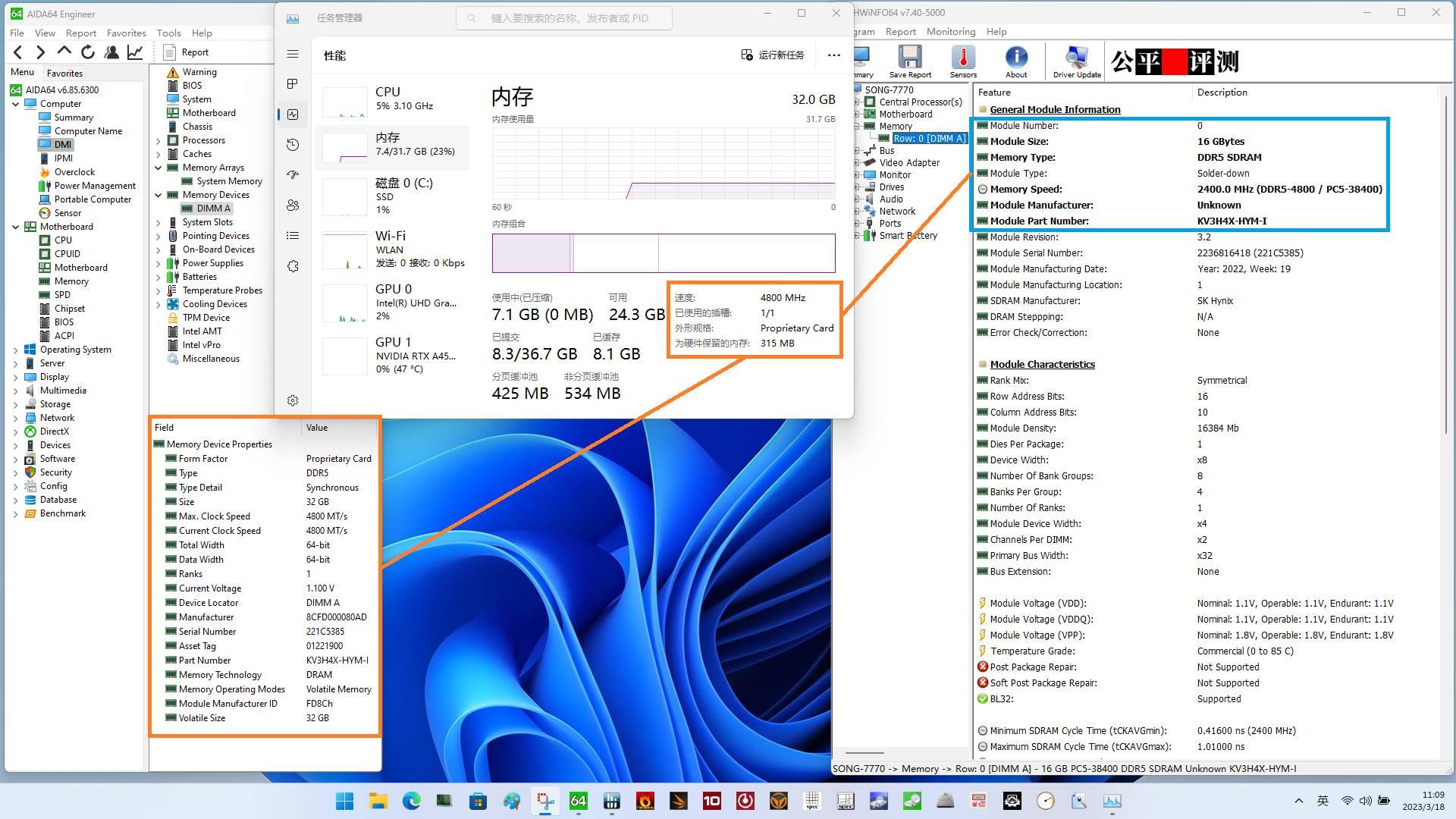Select Video Adapter in HWiNFO tree
This screenshot has width=1456, height=819.
909,163
